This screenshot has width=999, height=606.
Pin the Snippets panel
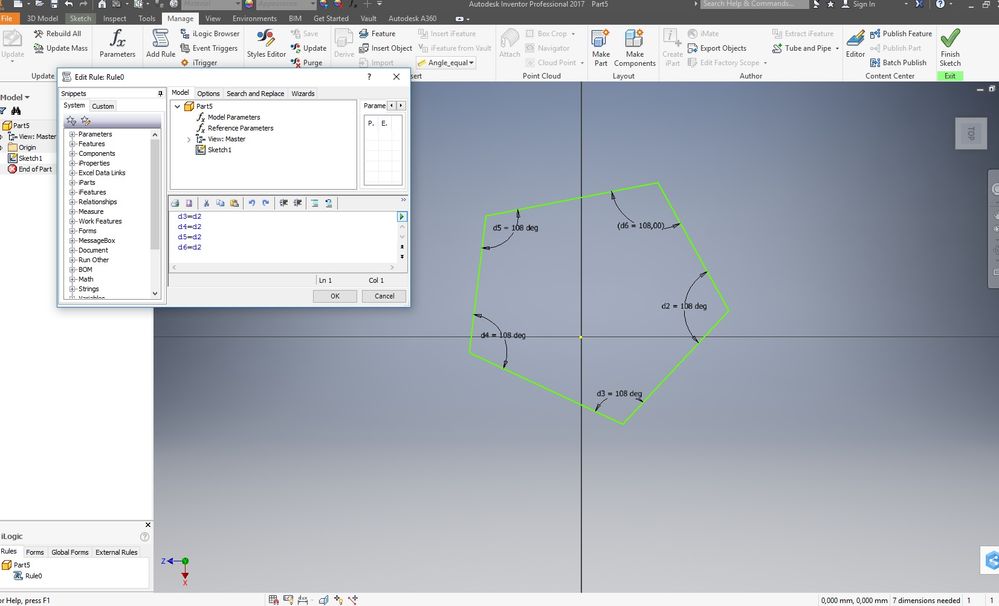(x=160, y=94)
